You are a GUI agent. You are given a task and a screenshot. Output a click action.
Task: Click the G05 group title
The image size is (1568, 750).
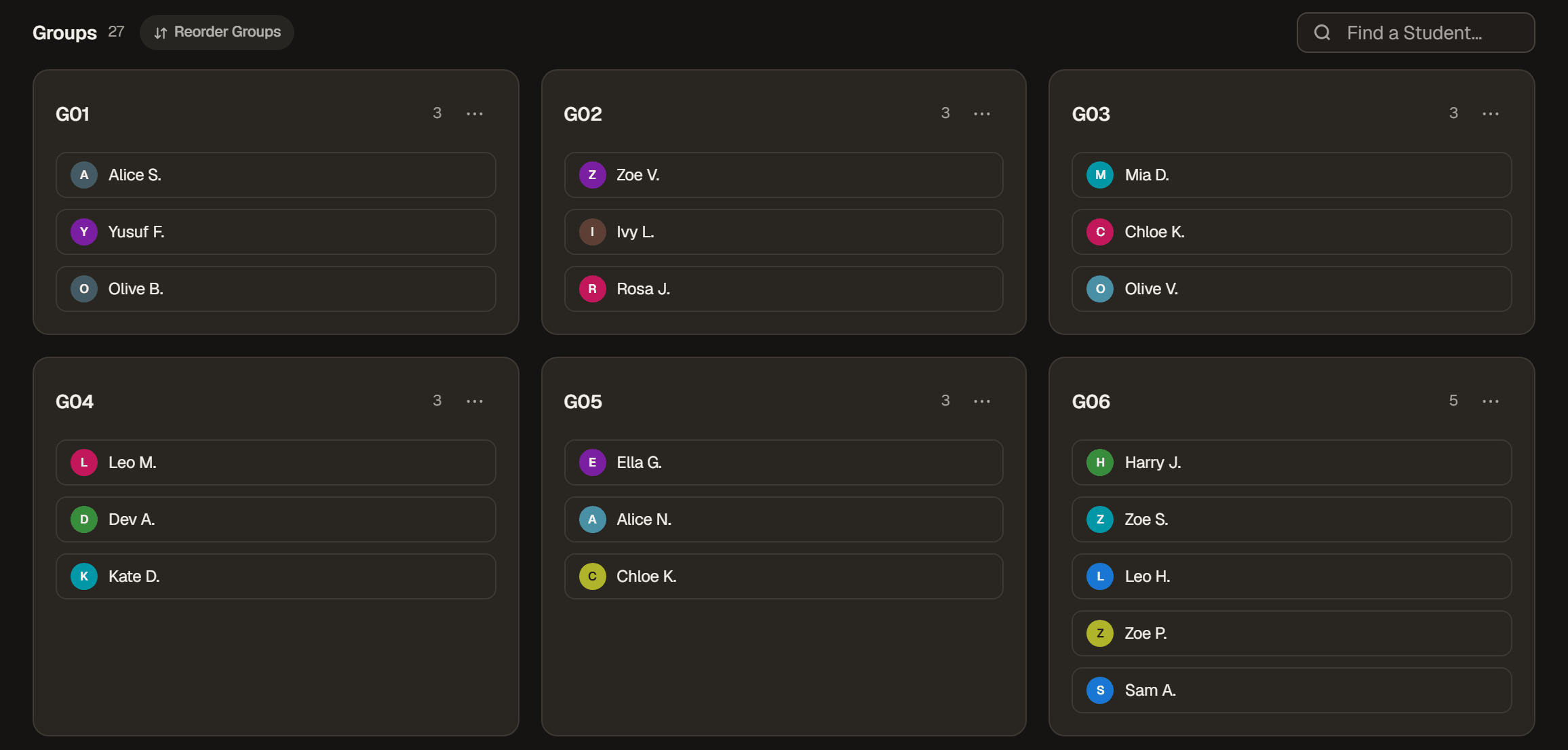click(583, 401)
